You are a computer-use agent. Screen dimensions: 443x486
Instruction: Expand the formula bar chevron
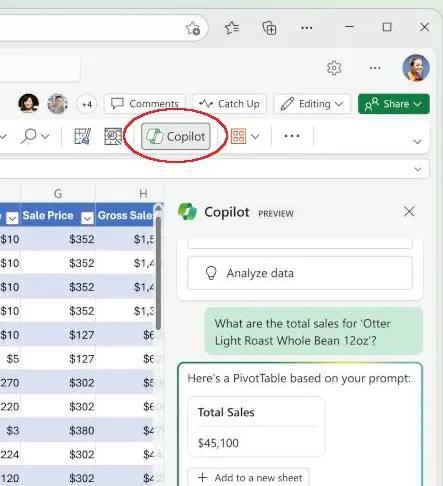coord(418,169)
